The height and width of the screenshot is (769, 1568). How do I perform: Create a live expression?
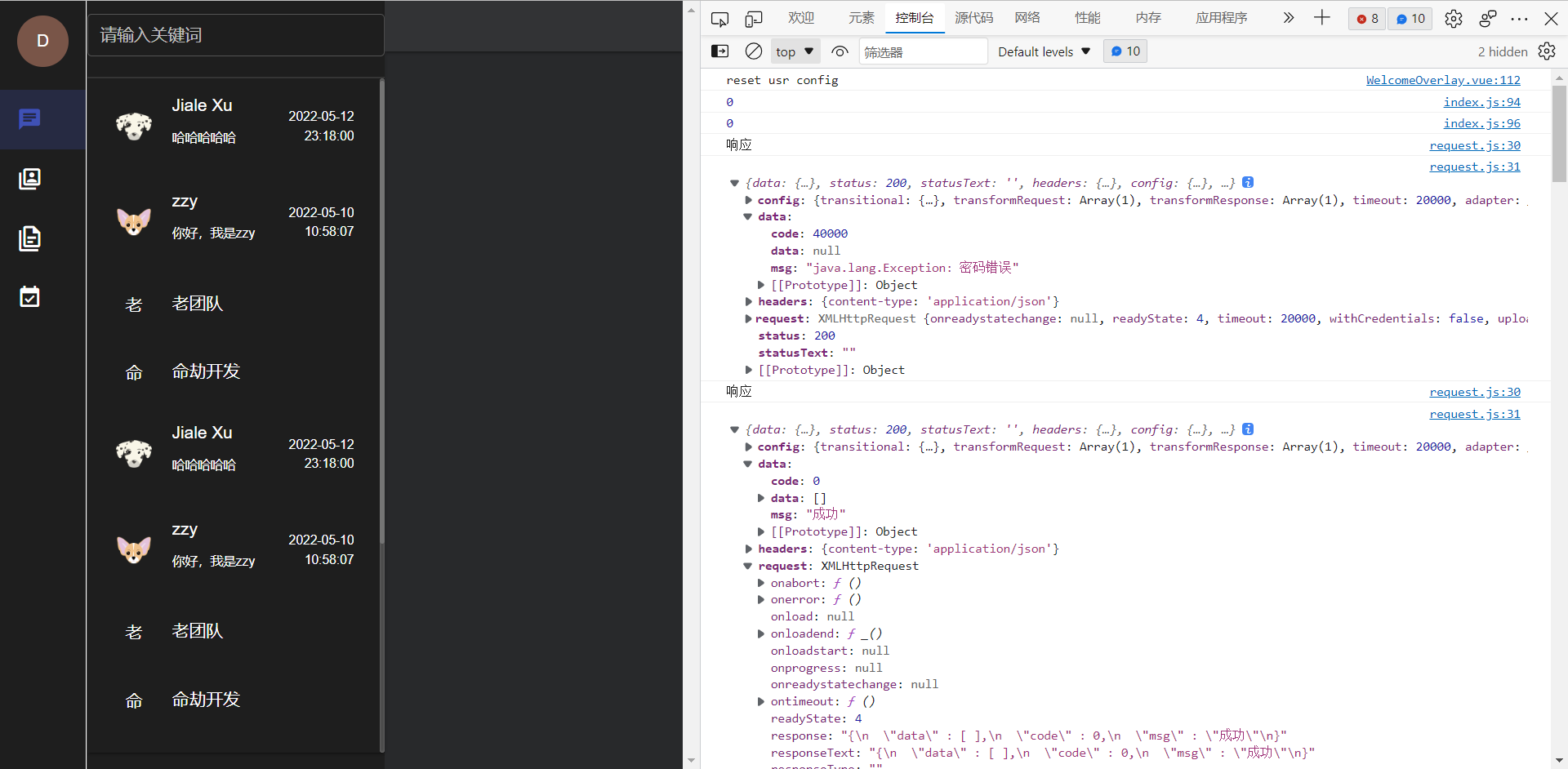coord(839,51)
